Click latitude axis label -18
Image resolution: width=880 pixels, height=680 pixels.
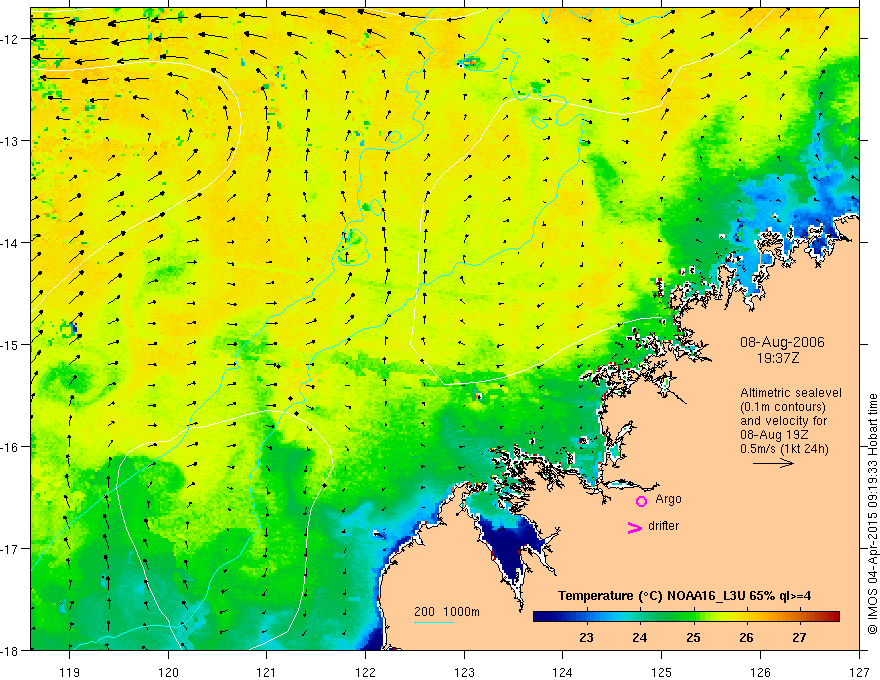(x=10, y=650)
